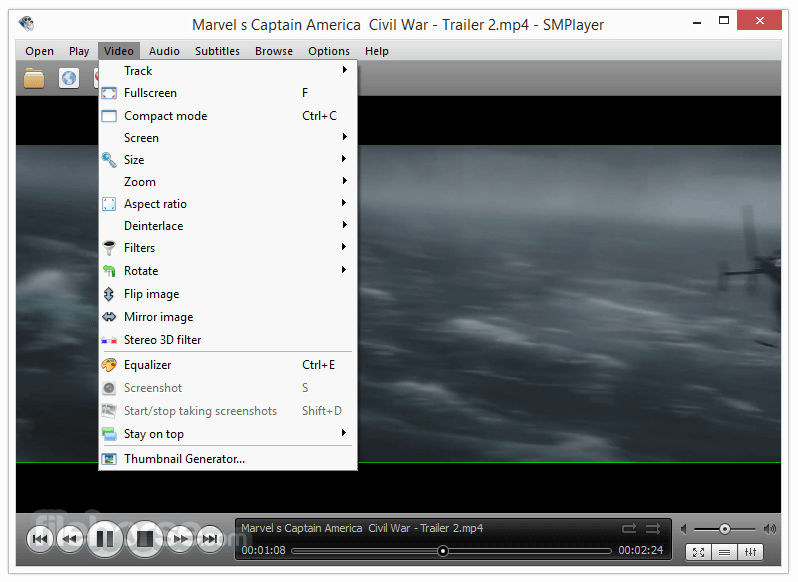Screen dimensions: 798x582
Task: Pause the video playback
Action: pos(105,539)
